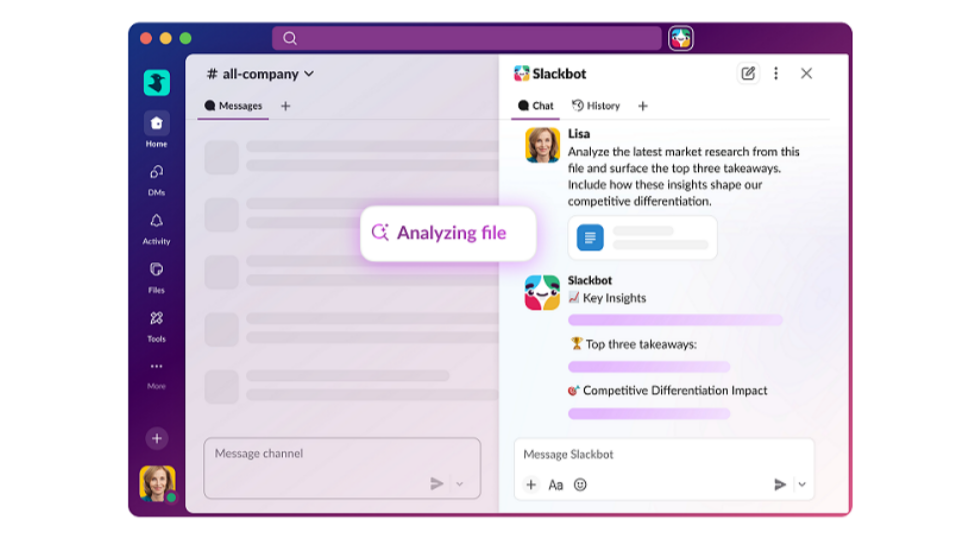
Task: Switch to the History tab
Action: [x=596, y=106]
